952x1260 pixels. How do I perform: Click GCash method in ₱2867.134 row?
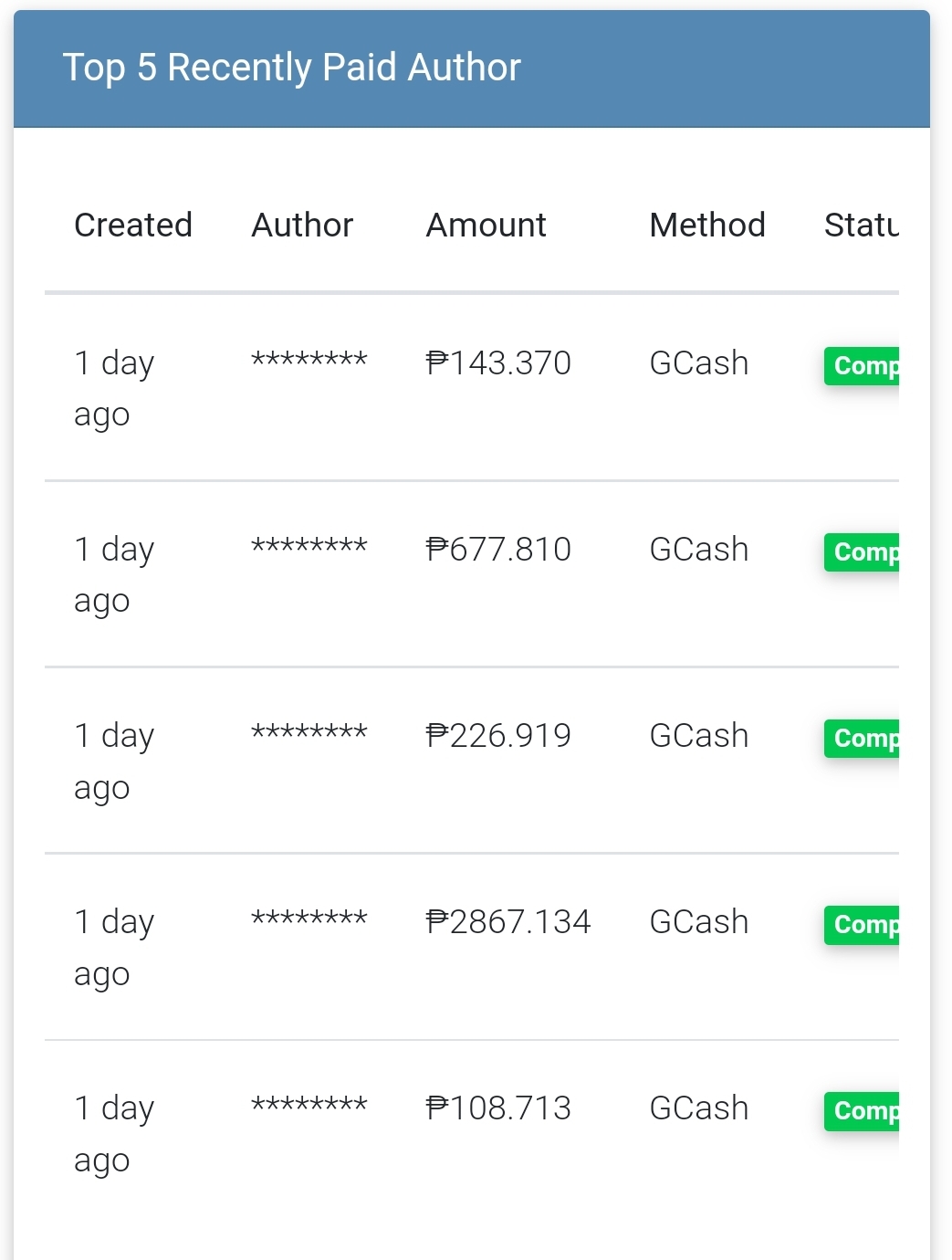click(699, 922)
